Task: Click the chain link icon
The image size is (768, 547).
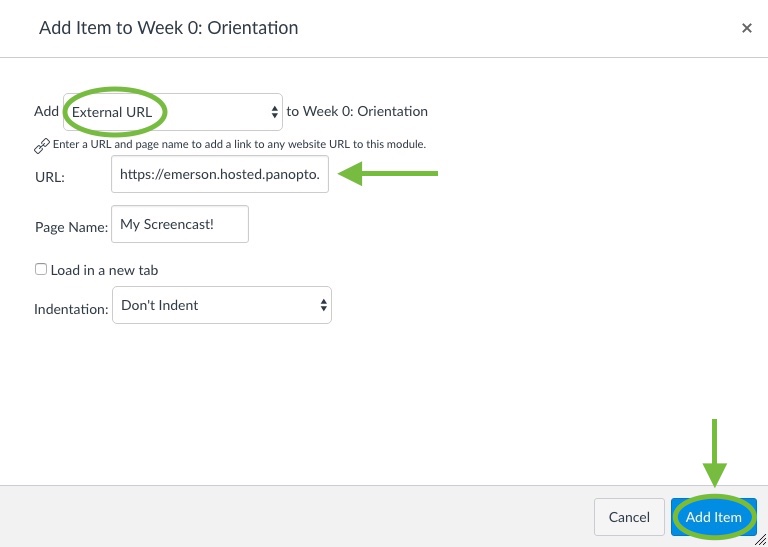Action: (x=42, y=146)
